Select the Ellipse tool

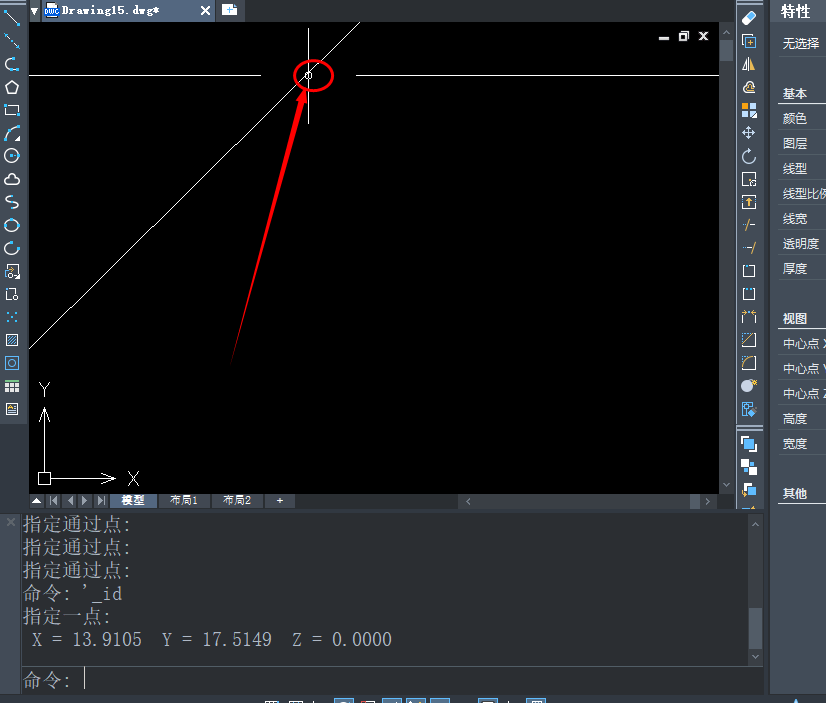pos(12,225)
